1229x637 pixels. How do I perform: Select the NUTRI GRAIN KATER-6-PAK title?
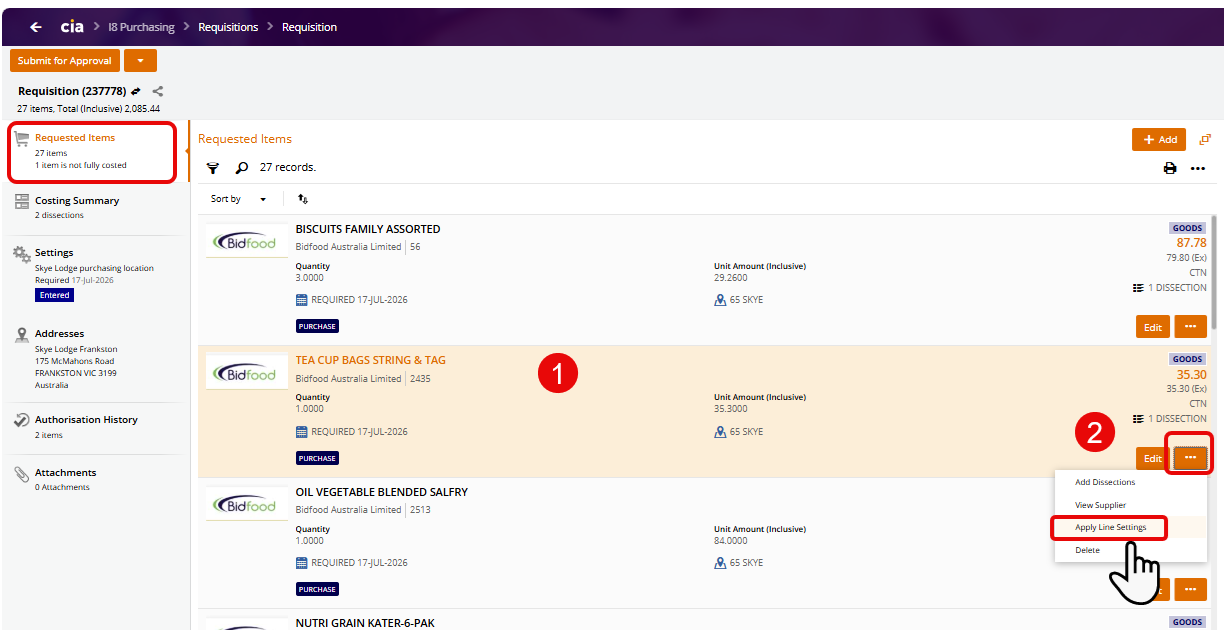click(365, 623)
